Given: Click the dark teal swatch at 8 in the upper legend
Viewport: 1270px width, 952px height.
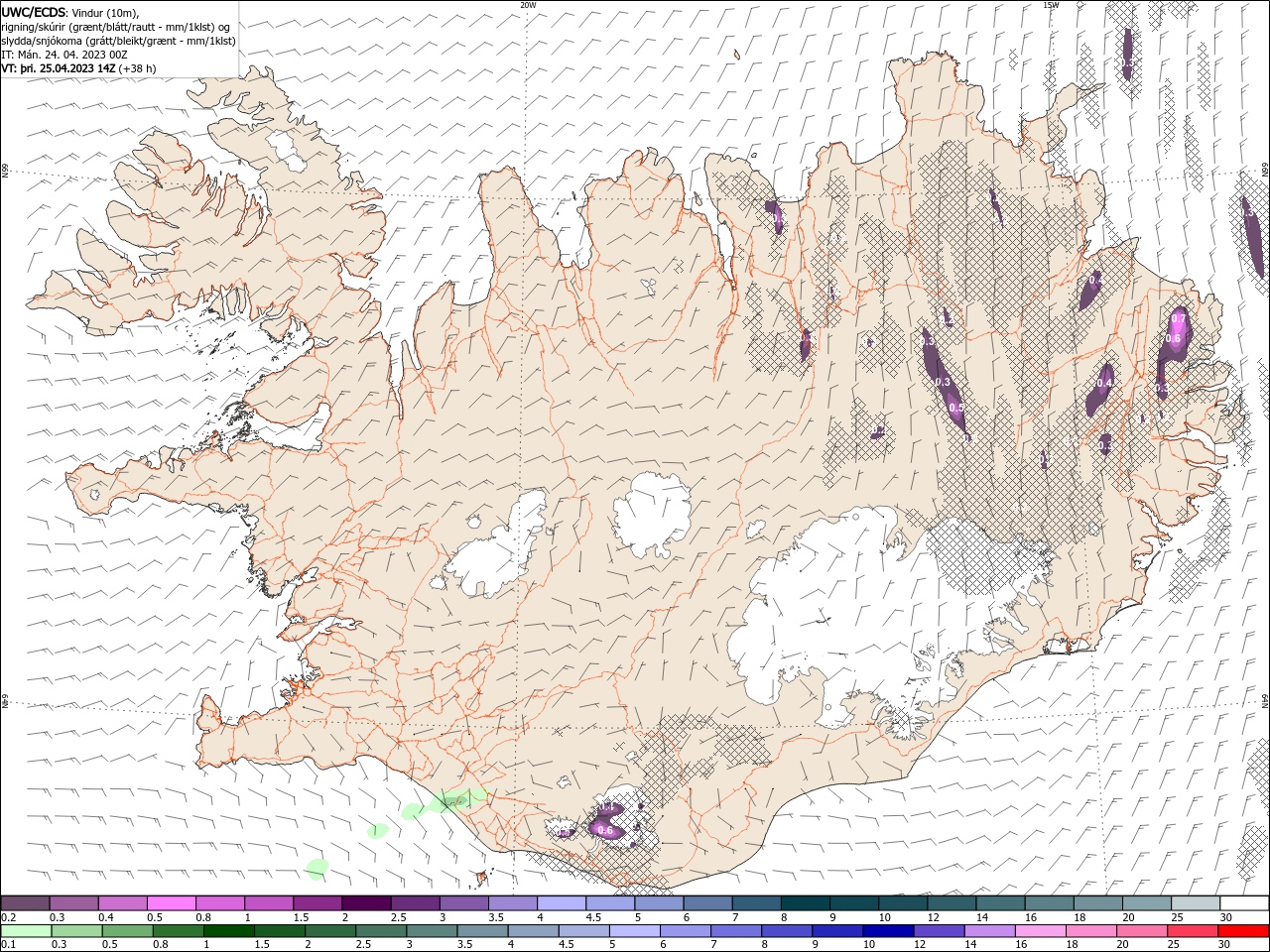Looking at the screenshot, I should point(805,903).
